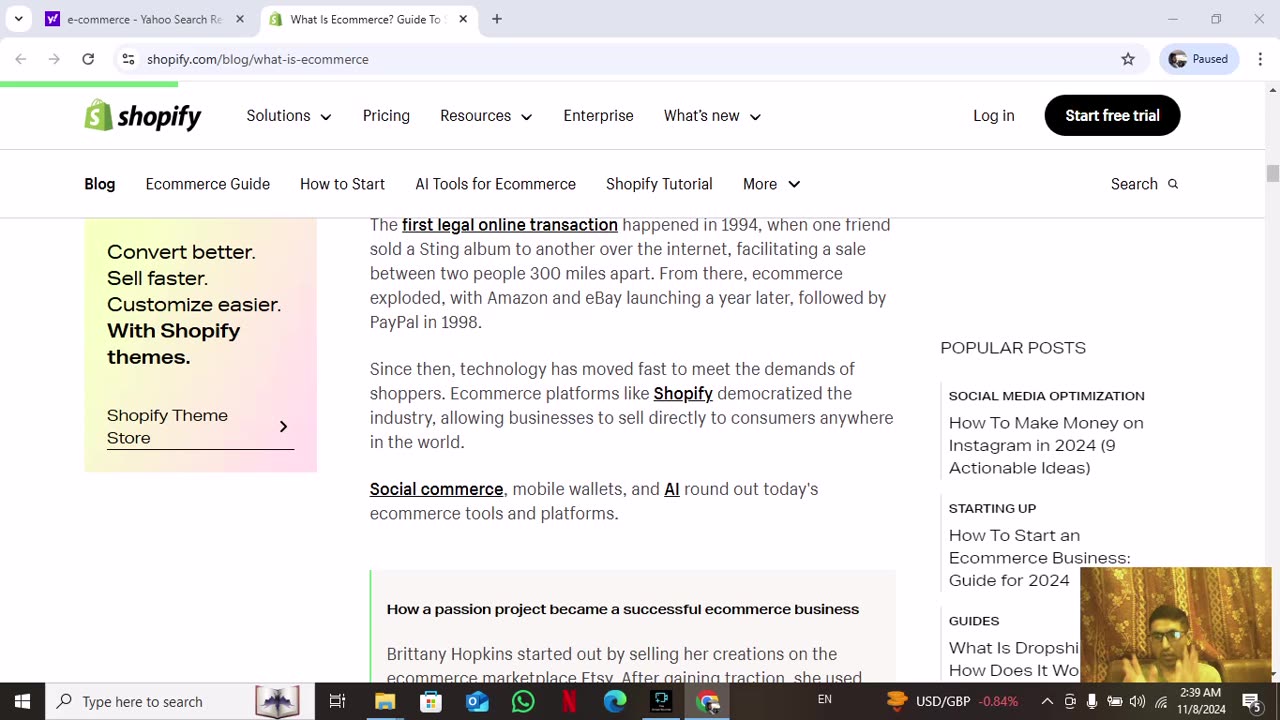Click the USD/GBP currency widget
This screenshot has width=1280, height=720.
coord(952,701)
